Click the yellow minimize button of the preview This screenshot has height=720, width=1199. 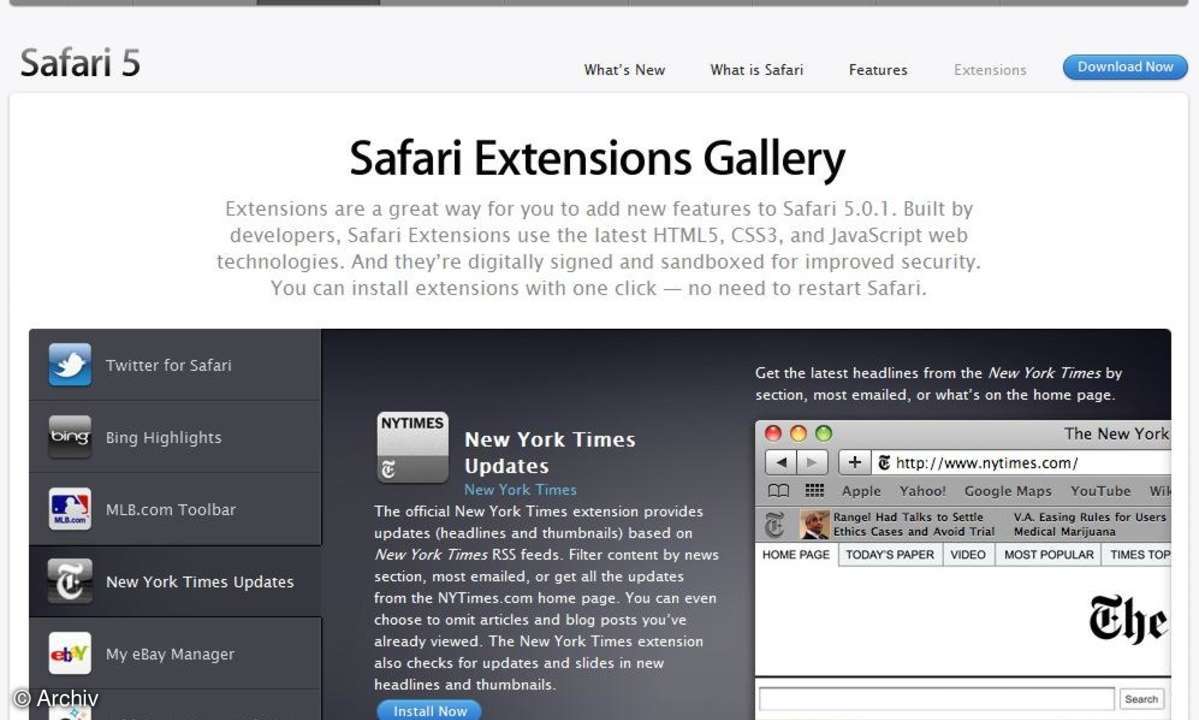click(x=798, y=433)
